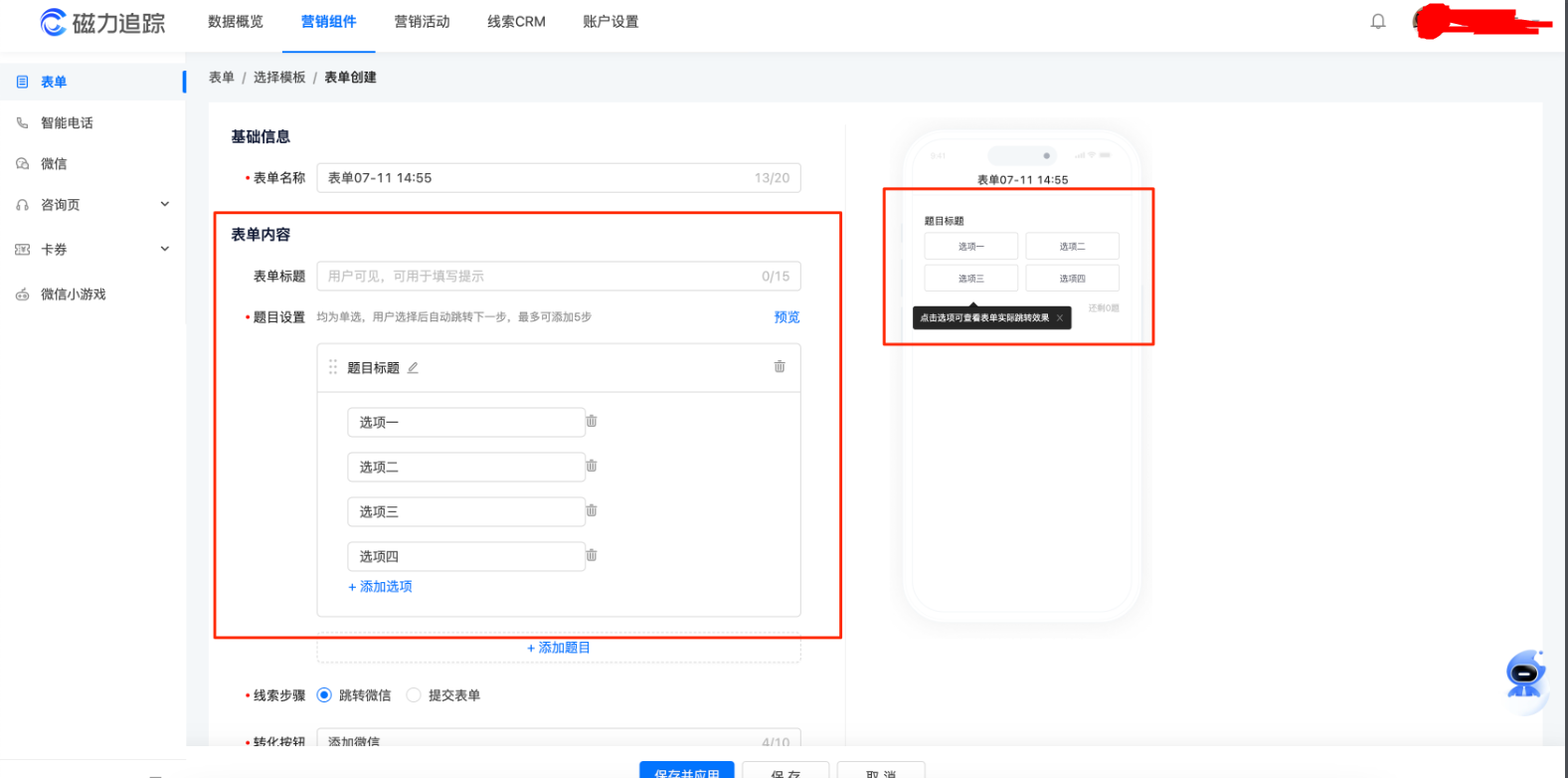This screenshot has width=1568, height=778.
Task: Tap 选项三 in phone preview
Action: click(971, 278)
